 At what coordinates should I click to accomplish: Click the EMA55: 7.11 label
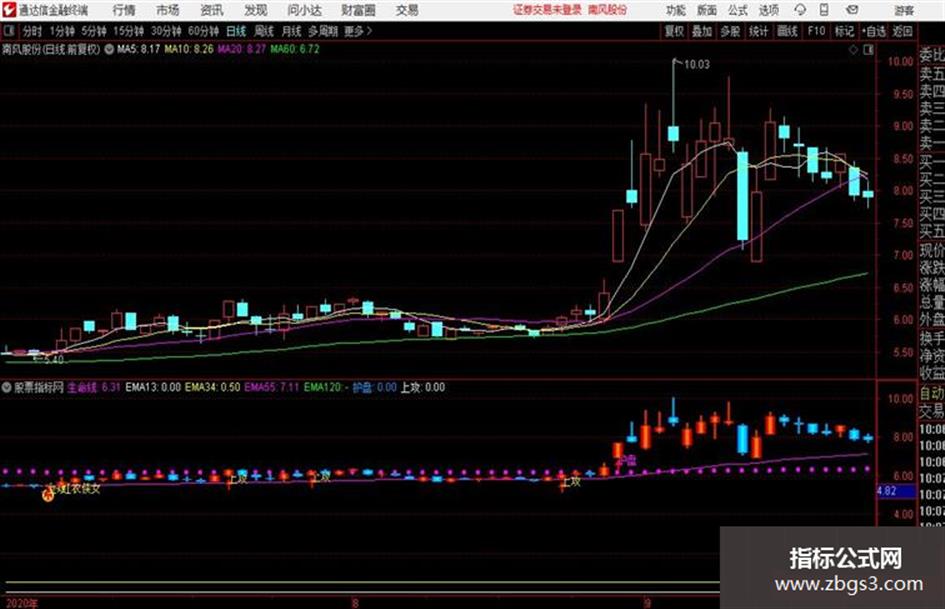[272, 387]
